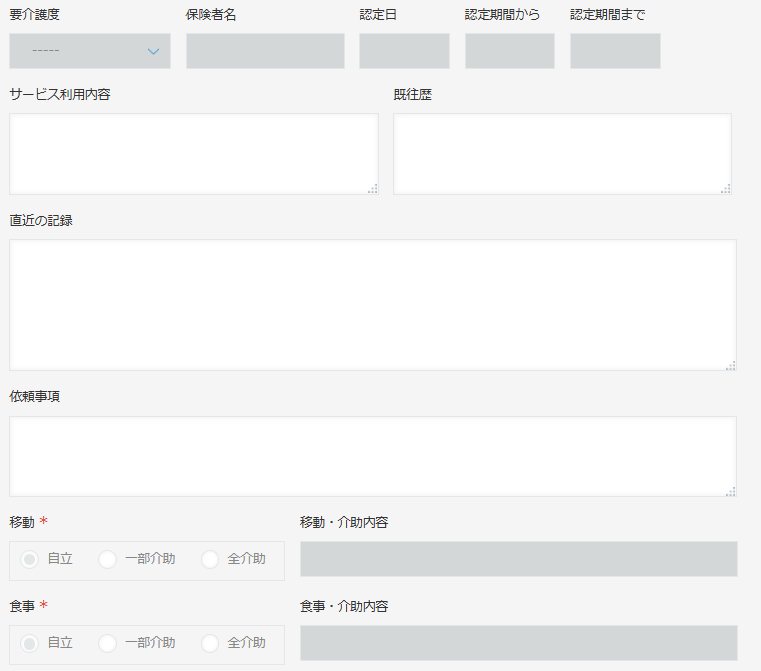The width and height of the screenshot is (761, 671).
Task: Focus the 既往歴 text area
Action: click(x=562, y=153)
